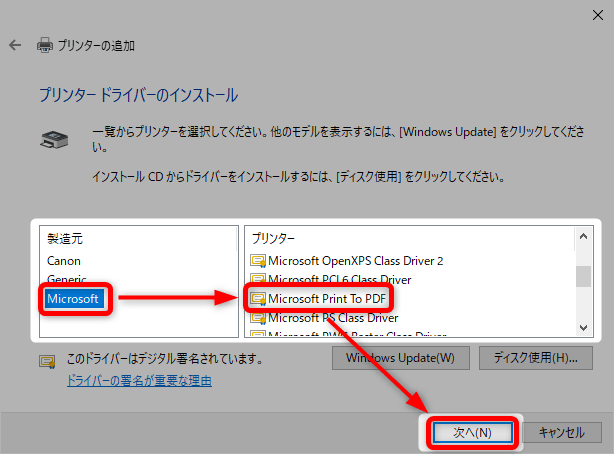Click icon next to Microsoft PS Class Driver
The height and width of the screenshot is (454, 614).
click(x=258, y=318)
